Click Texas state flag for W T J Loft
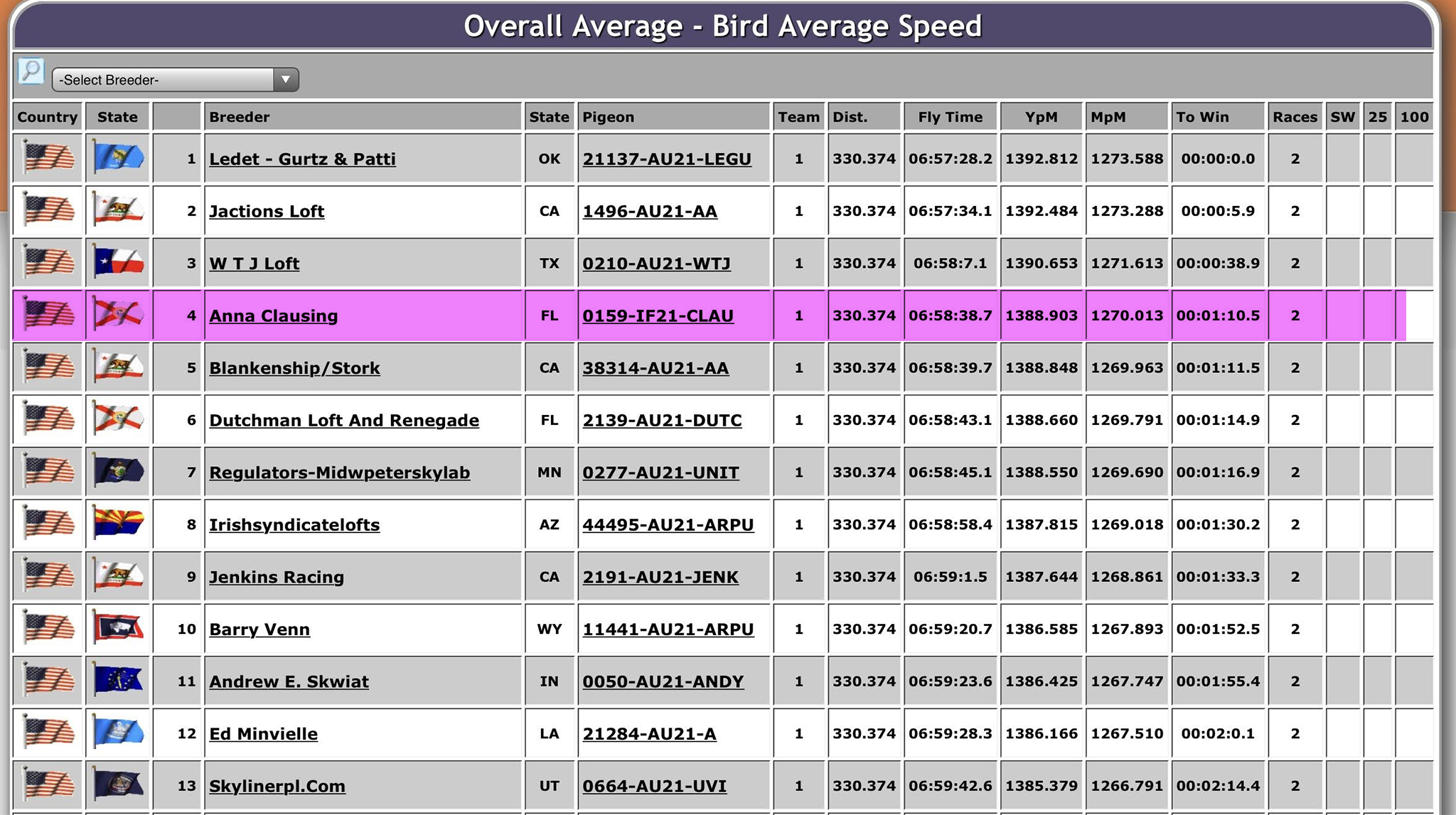 [x=118, y=263]
